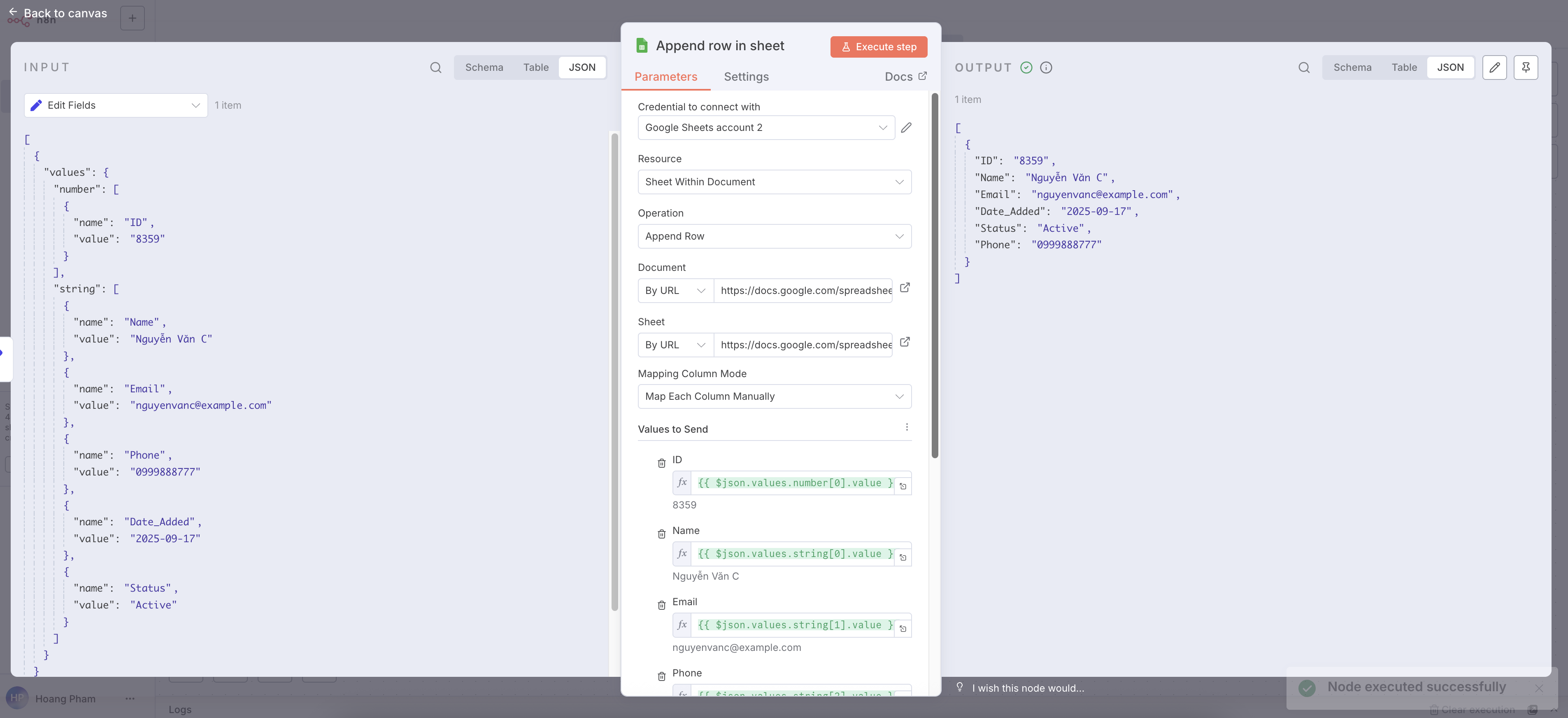
Task: Open the Resource dropdown
Action: point(774,182)
